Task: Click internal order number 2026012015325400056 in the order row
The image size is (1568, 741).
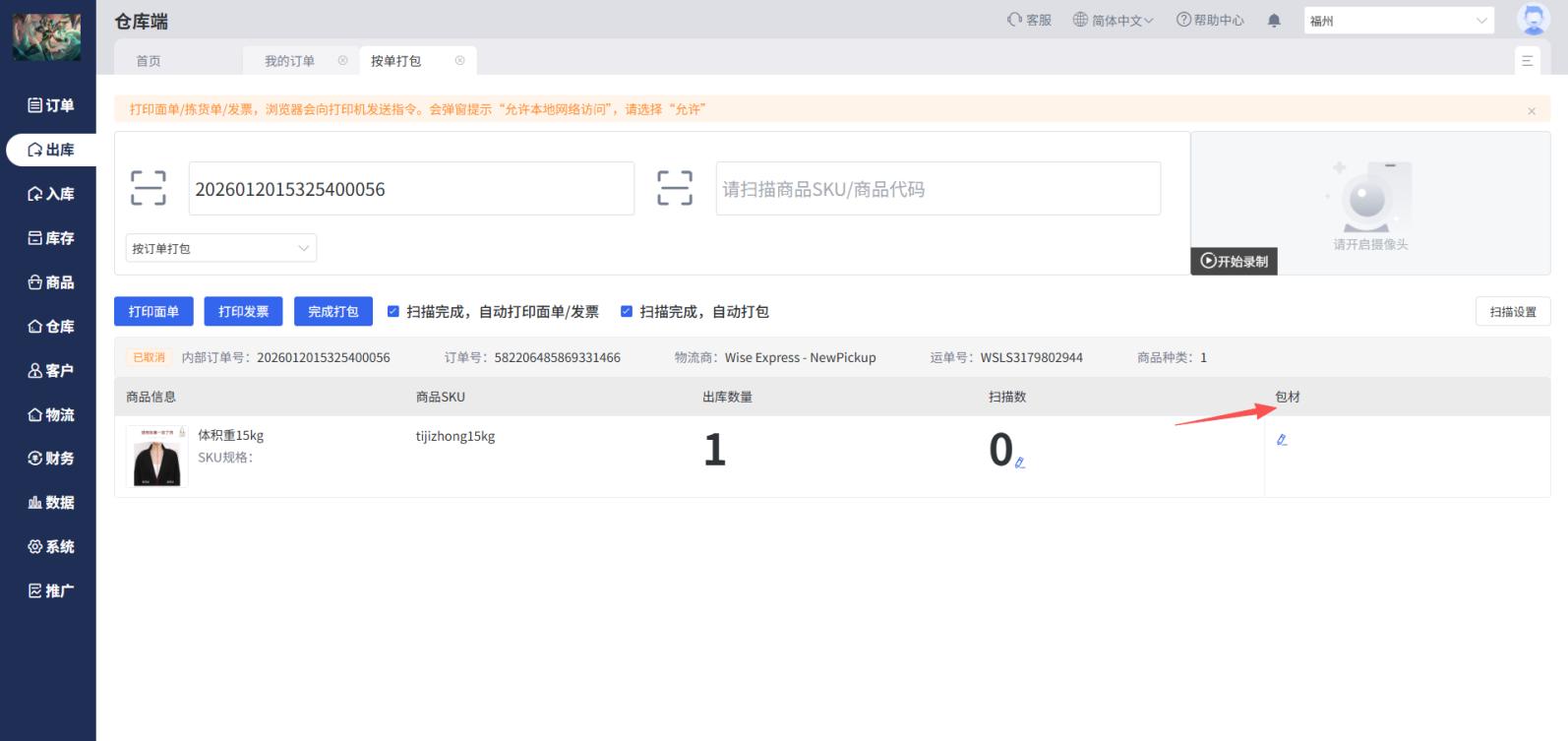Action: (x=324, y=357)
